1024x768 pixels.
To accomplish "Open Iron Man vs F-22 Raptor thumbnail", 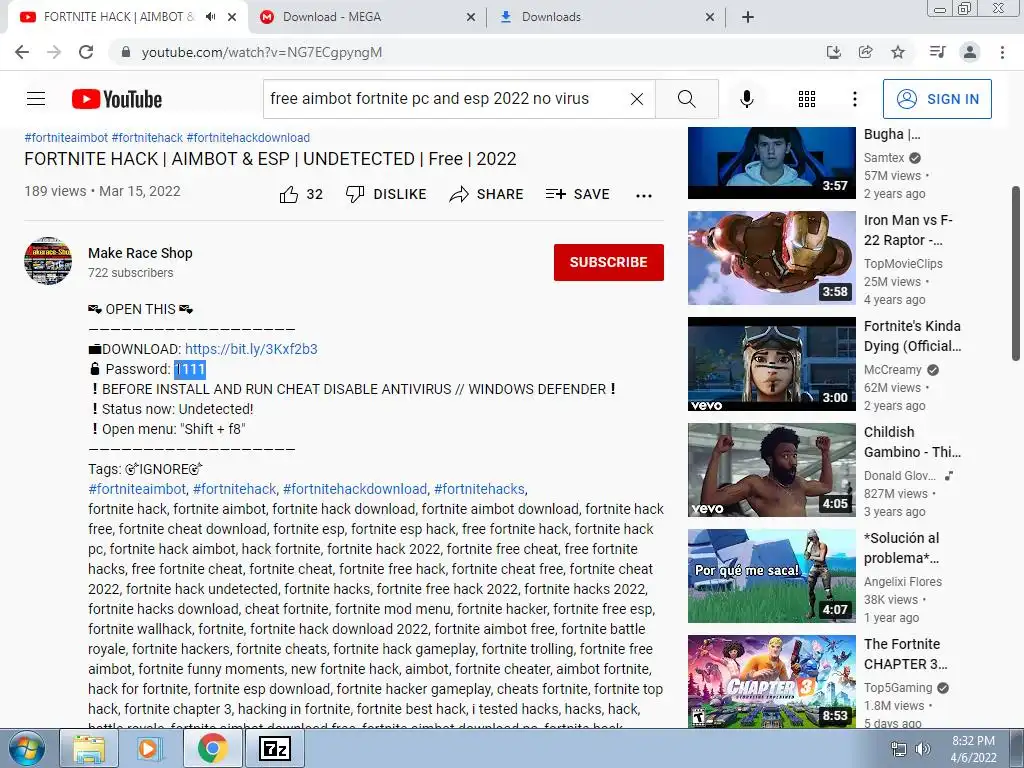I will [771, 258].
